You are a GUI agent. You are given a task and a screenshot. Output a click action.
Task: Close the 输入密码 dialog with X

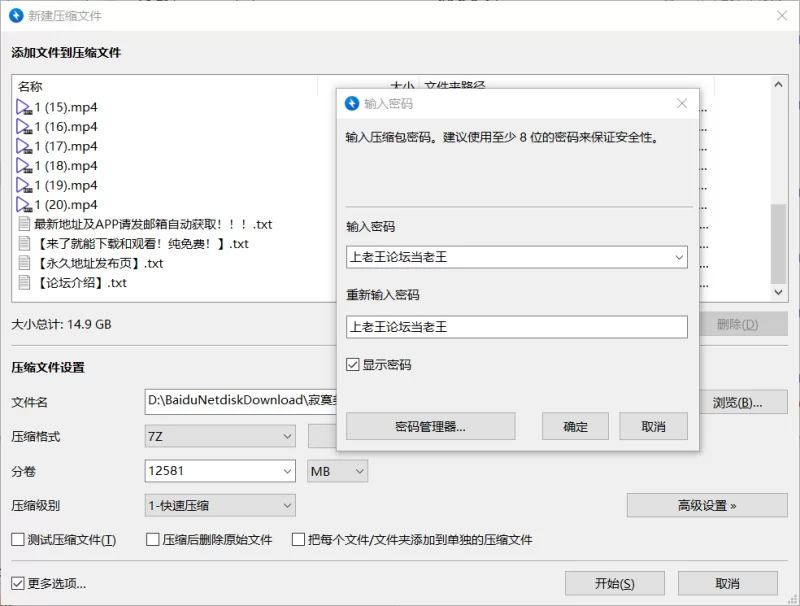click(682, 104)
